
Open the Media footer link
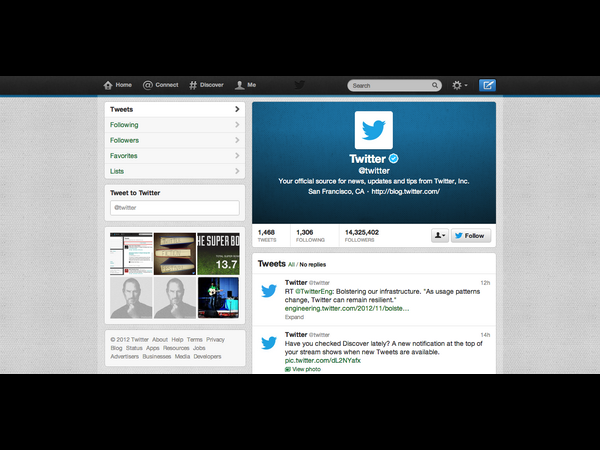click(182, 357)
